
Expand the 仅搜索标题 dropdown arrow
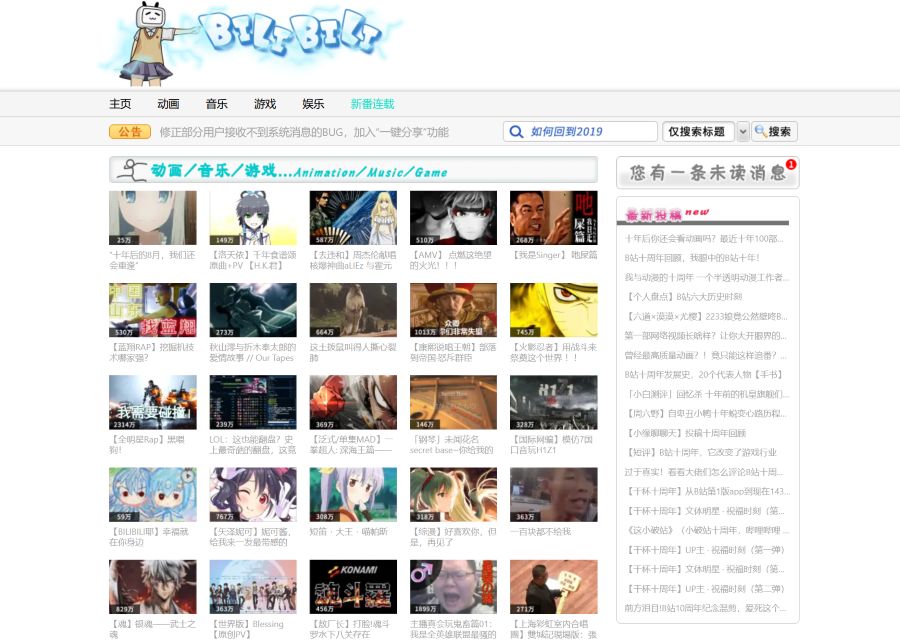click(742, 132)
